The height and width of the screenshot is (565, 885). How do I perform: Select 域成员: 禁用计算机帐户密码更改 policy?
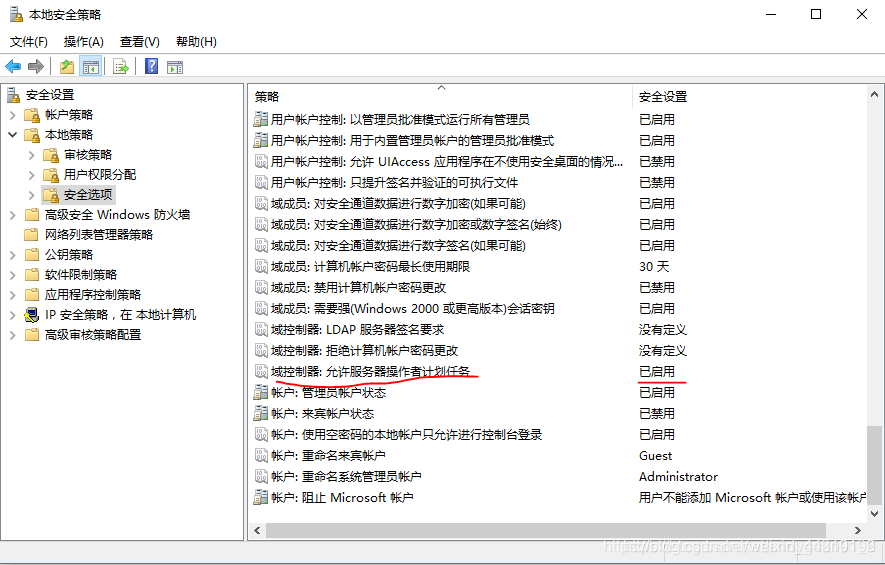[358, 287]
